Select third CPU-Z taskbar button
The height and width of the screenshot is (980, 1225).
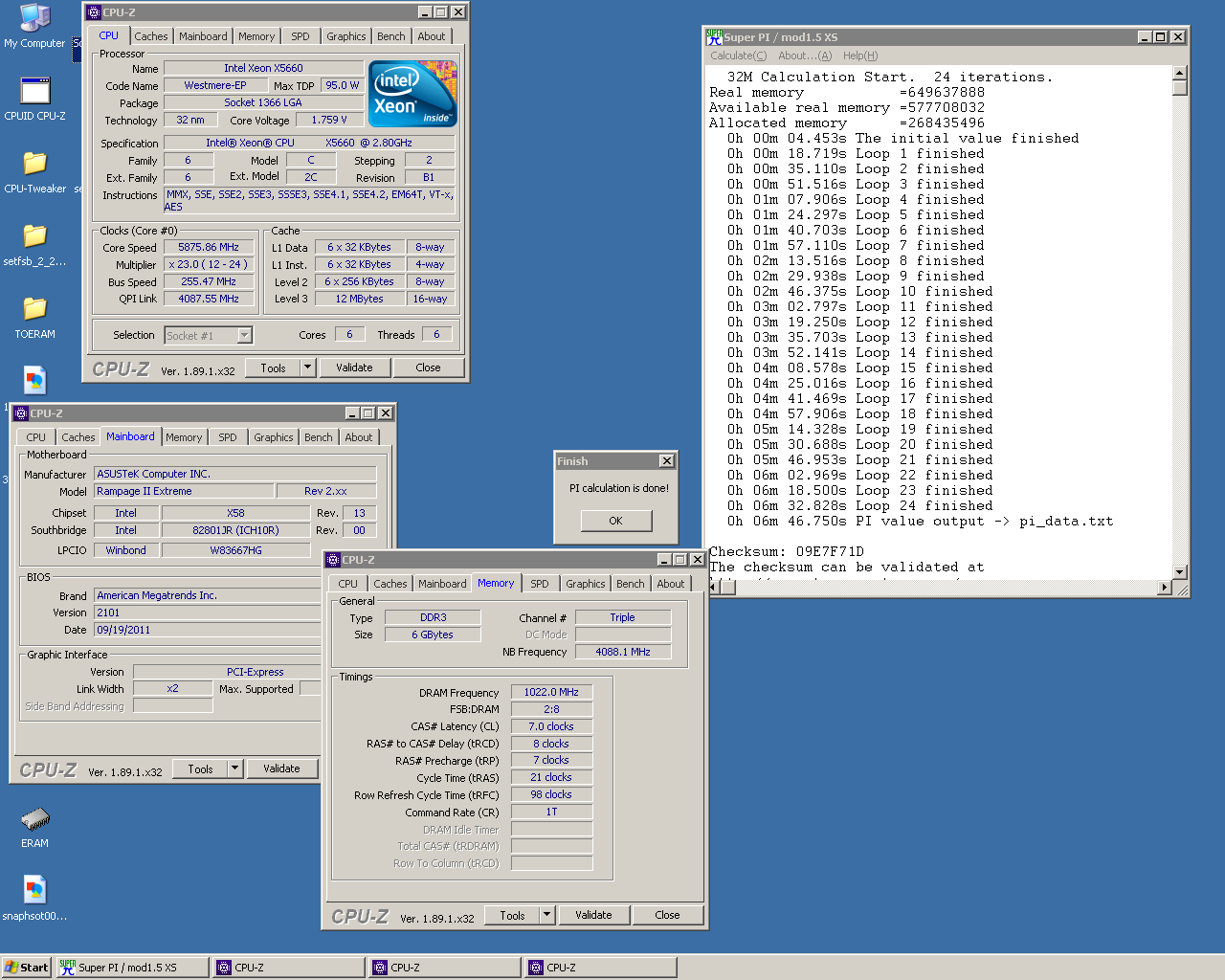coord(600,968)
